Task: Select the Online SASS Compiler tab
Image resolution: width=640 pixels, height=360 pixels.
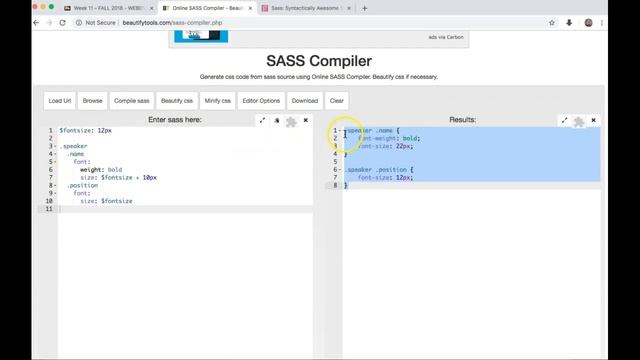Action: pos(208,8)
